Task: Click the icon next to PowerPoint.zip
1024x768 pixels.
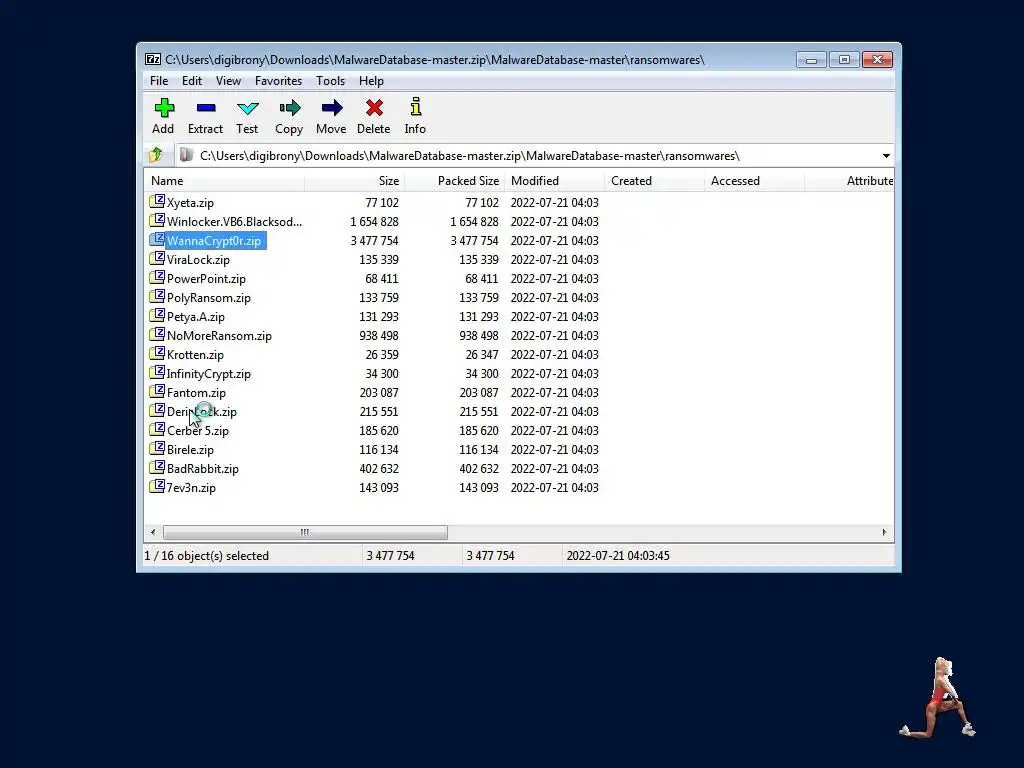Action: click(157, 277)
